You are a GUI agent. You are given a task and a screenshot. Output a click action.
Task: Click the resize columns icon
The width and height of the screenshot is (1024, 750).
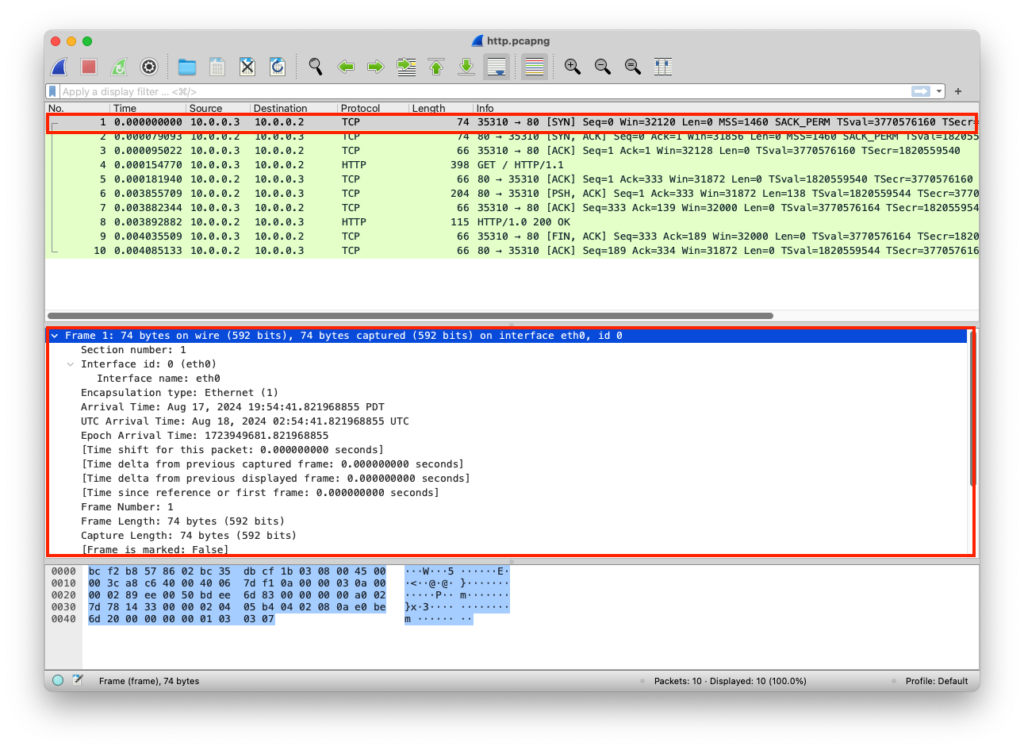click(662, 67)
